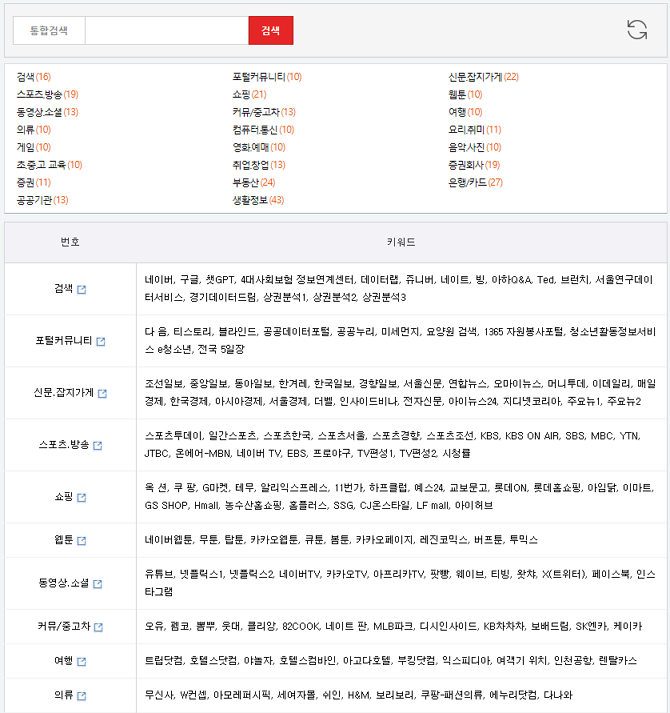Open the 초중고 교육(10) category
This screenshot has width=670, height=713.
tap(50, 165)
